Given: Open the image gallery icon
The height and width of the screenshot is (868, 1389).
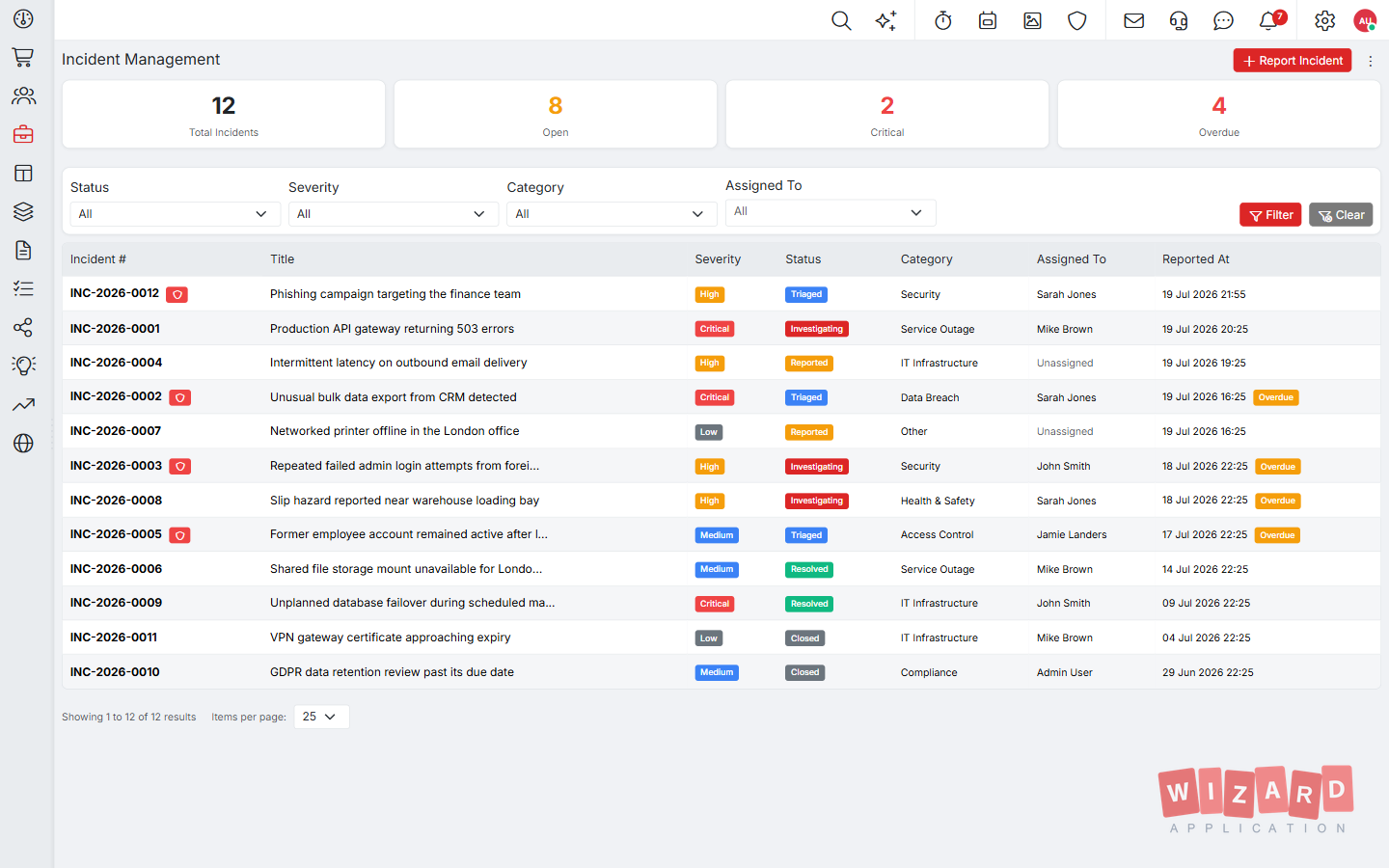Looking at the screenshot, I should pos(1032,20).
